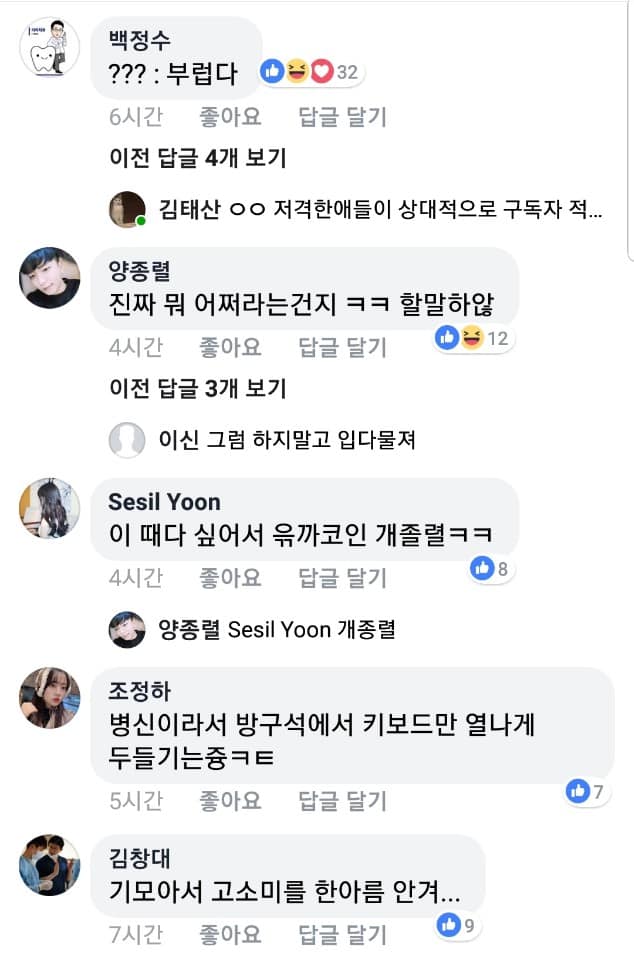Open 백정수's profile picture
This screenshot has height=960, width=634.
(49, 47)
